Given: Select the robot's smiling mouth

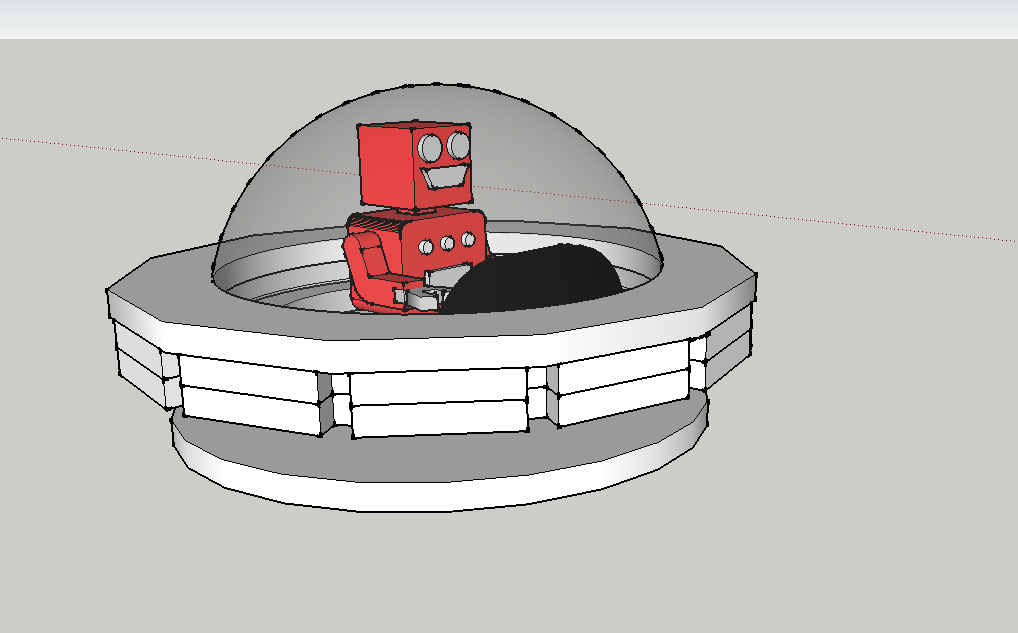Looking at the screenshot, I should click(x=445, y=179).
